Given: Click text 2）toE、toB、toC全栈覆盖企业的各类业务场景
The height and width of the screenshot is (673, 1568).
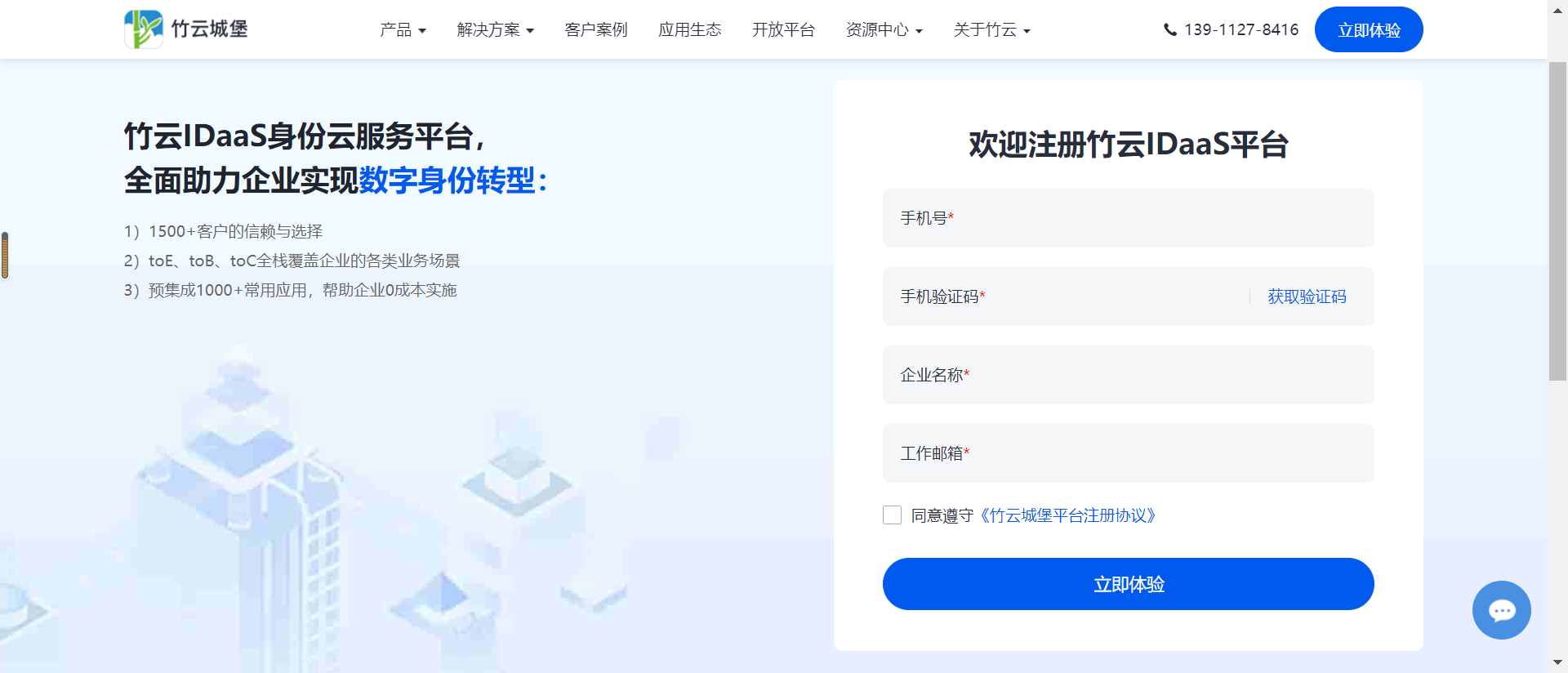Looking at the screenshot, I should point(292,261).
